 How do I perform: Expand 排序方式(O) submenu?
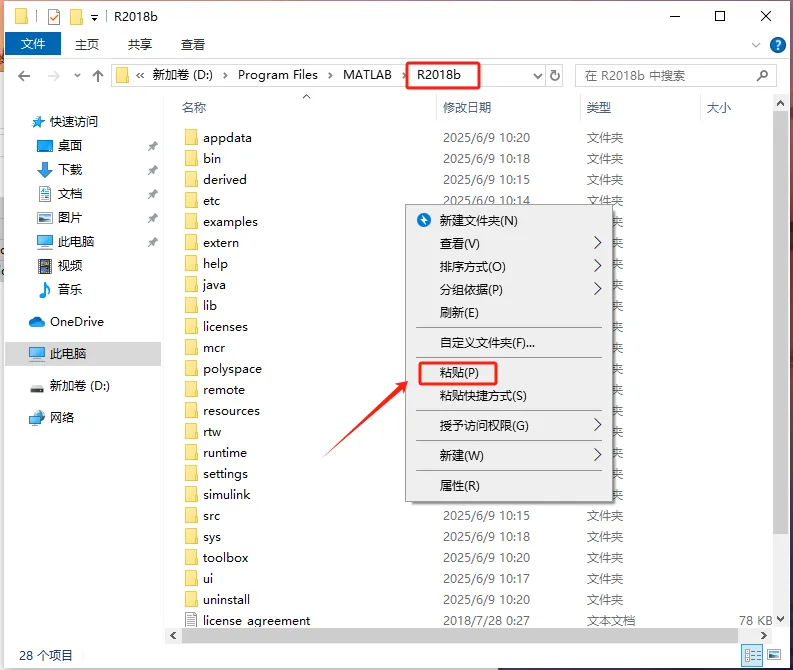(x=598, y=266)
